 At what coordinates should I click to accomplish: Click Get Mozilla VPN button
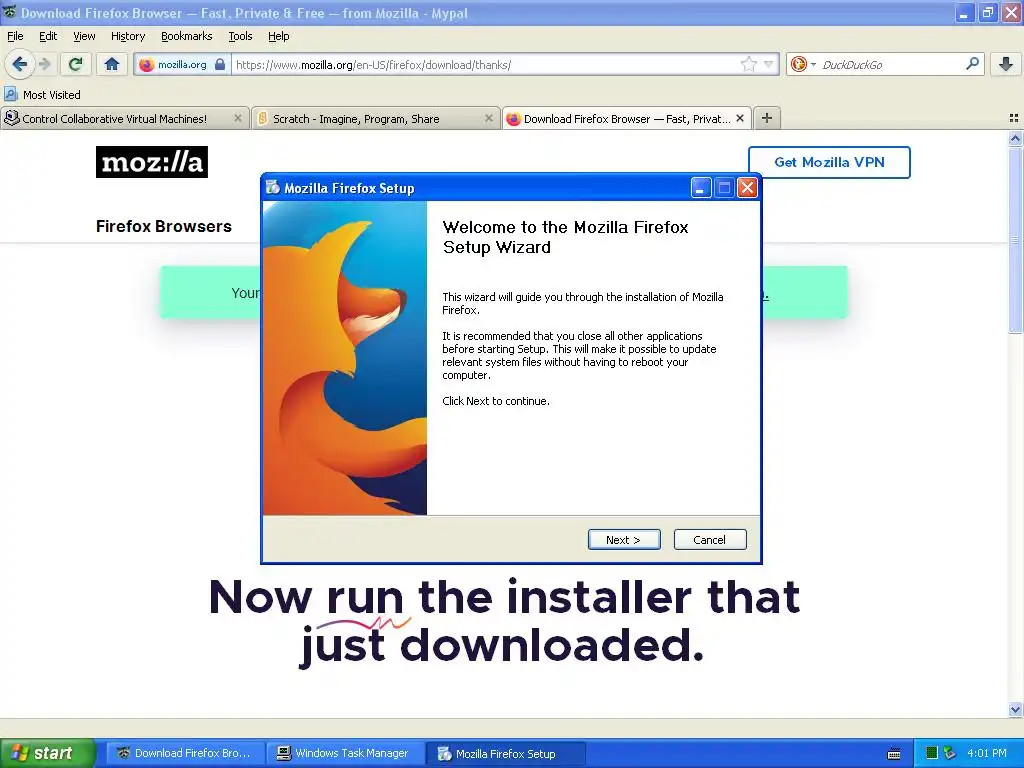829,162
